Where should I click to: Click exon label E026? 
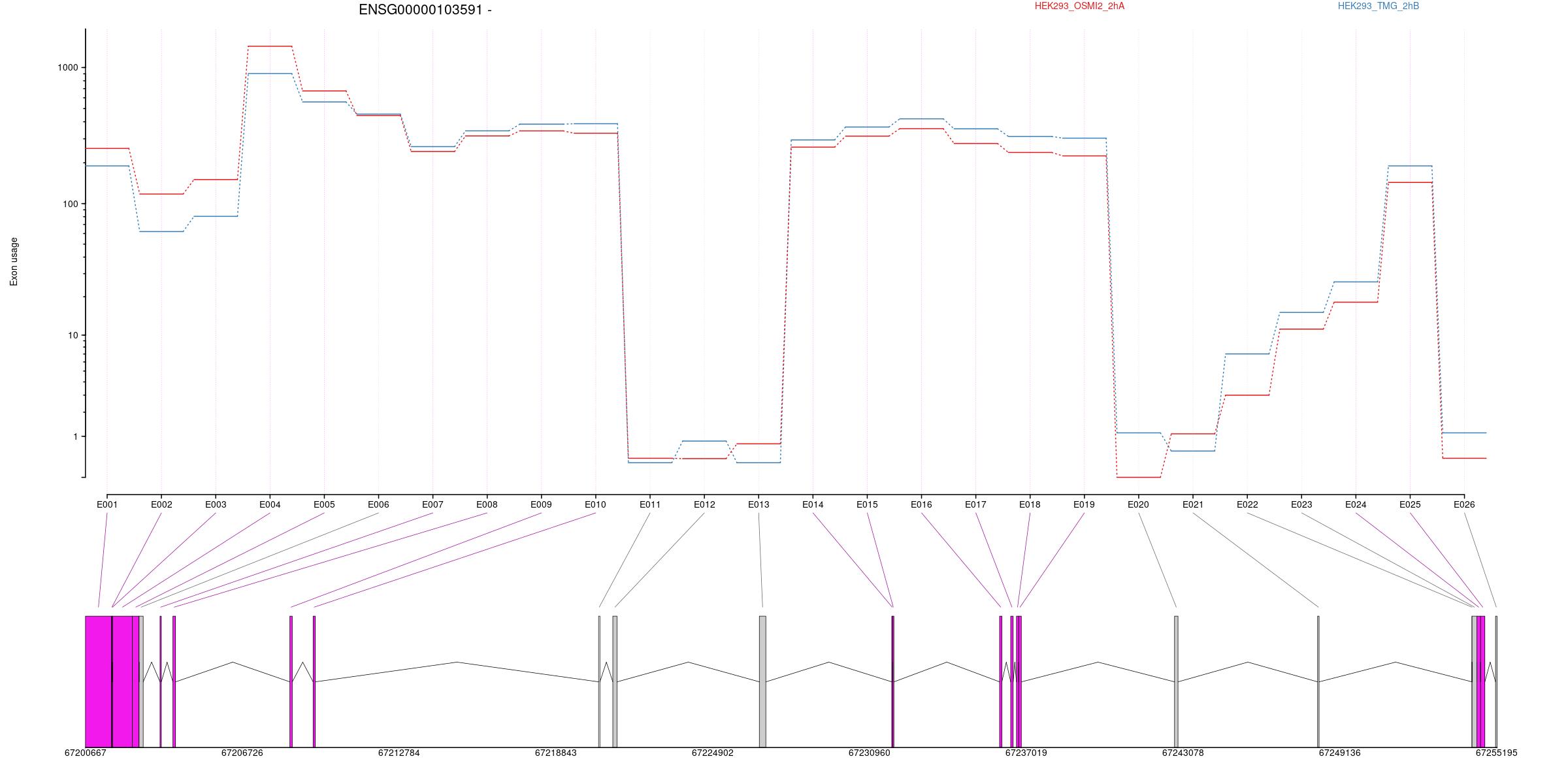[1464, 504]
